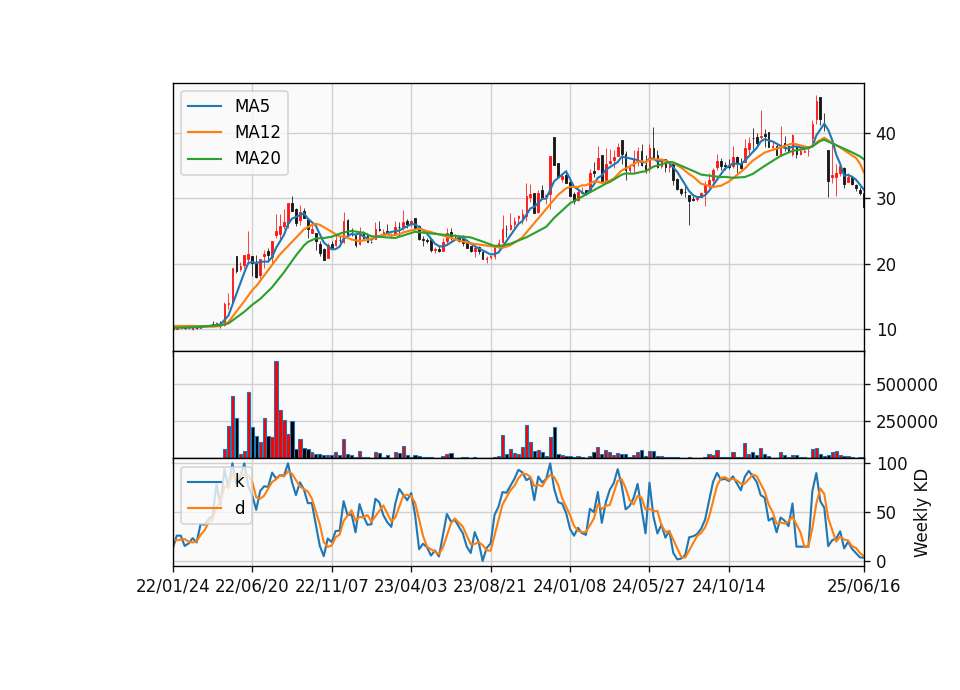The image size is (960, 690).
Task: Click the 22/11/07 date tick label
Action: click(x=332, y=586)
